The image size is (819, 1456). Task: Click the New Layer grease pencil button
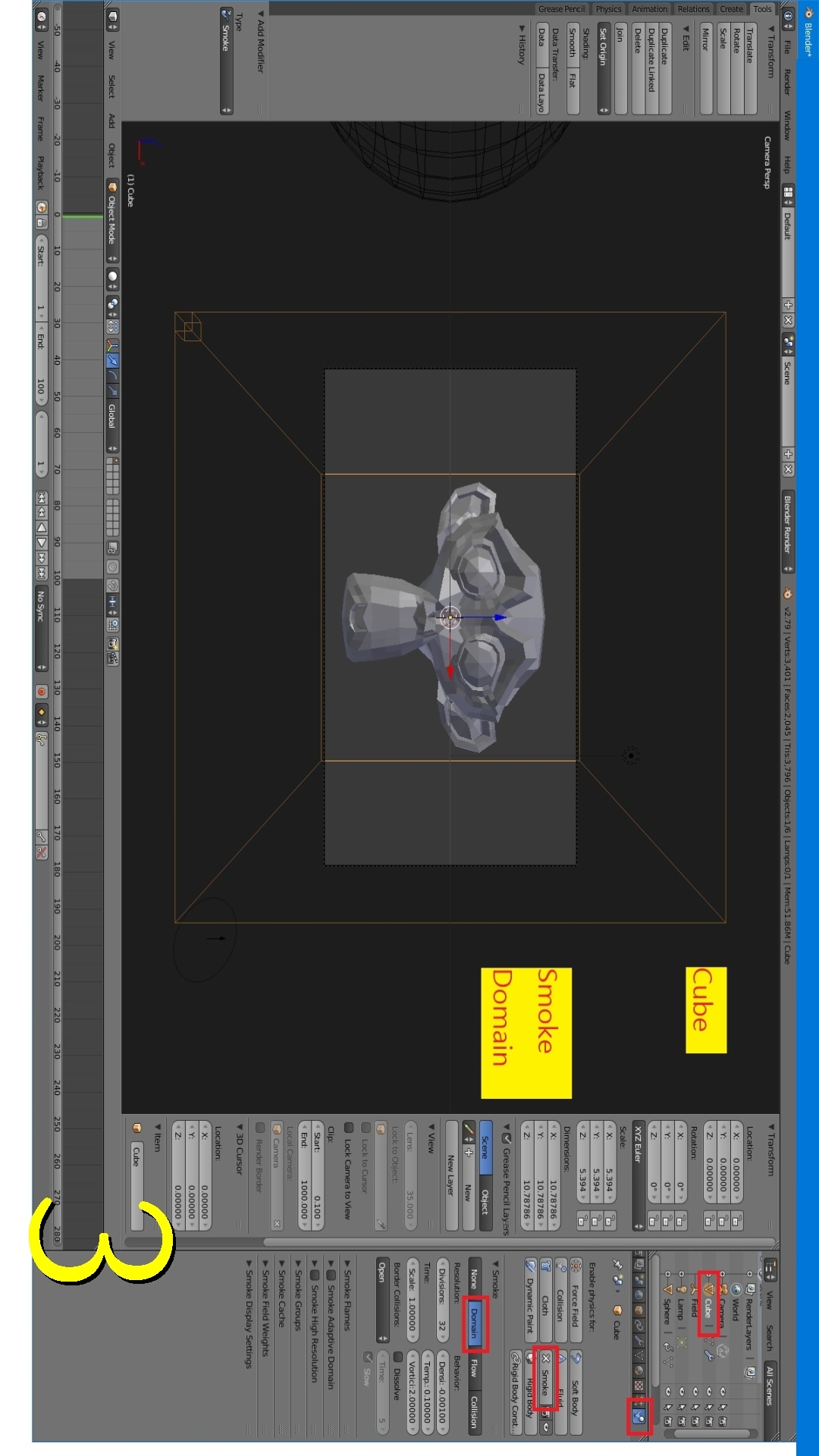pos(452,1175)
